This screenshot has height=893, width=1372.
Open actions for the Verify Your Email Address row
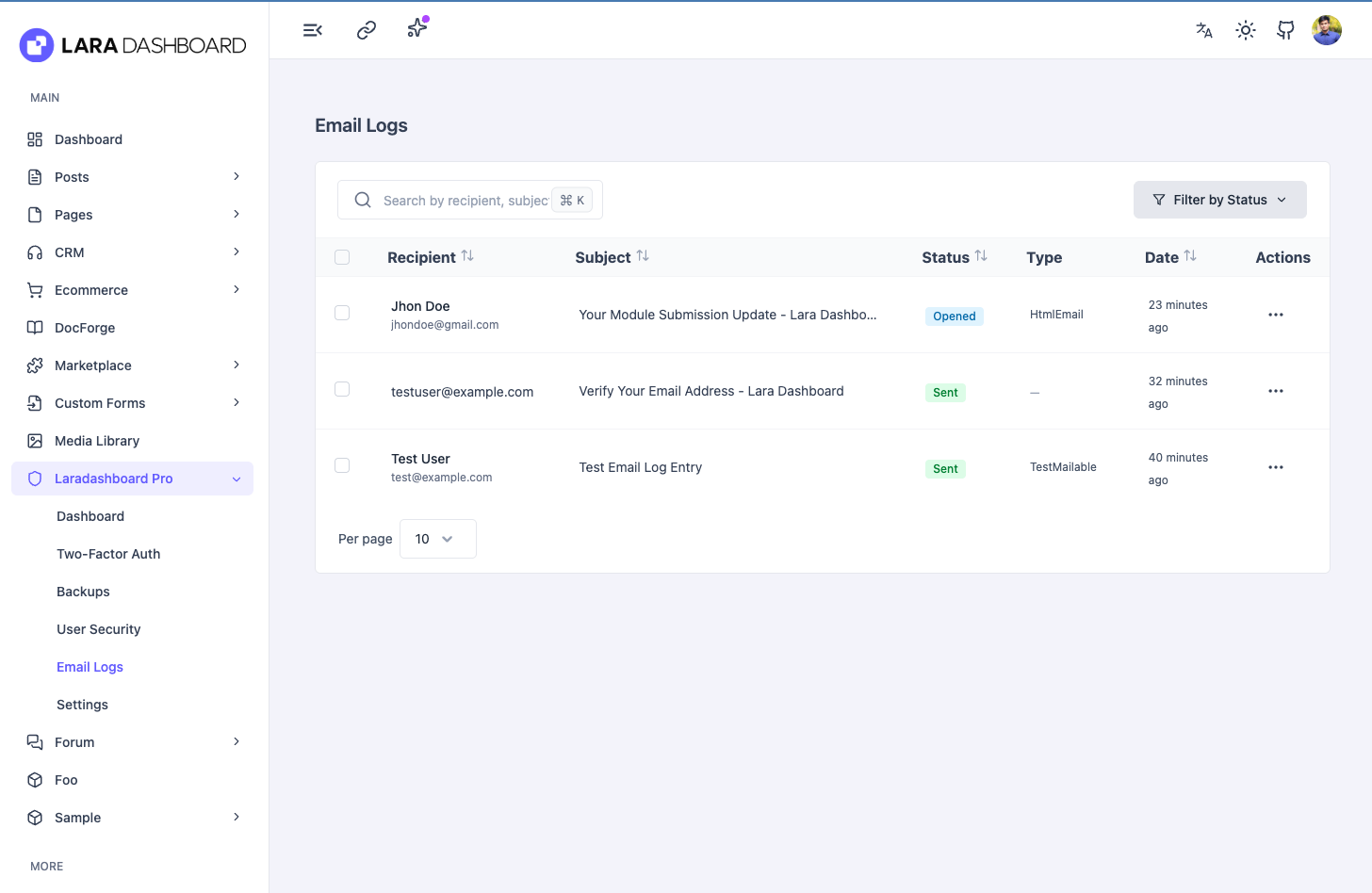point(1276,390)
